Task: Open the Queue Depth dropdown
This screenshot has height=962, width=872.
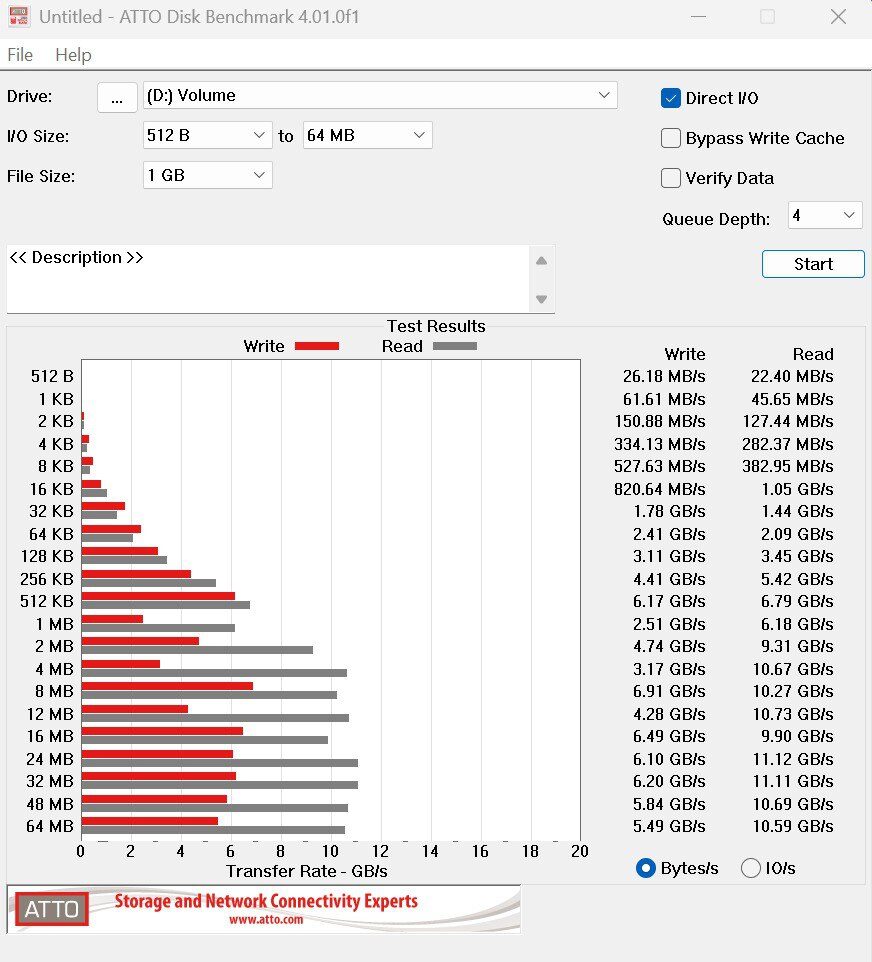Action: coord(825,215)
